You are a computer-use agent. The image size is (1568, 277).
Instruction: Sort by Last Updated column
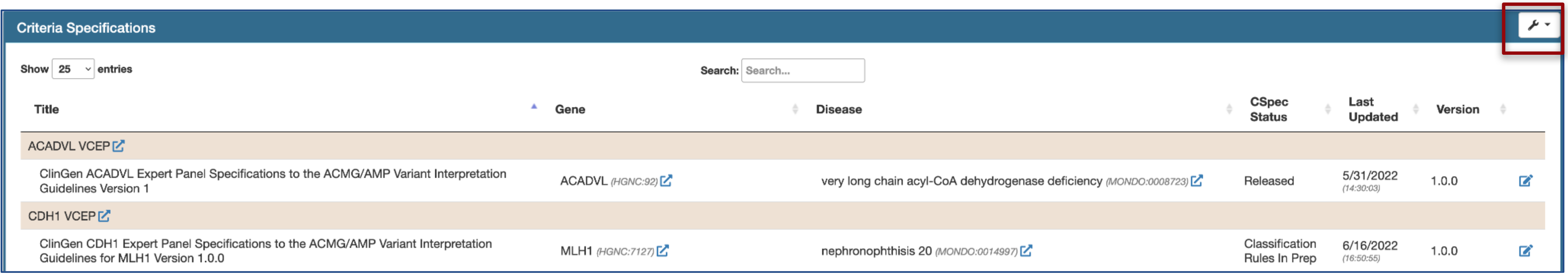click(x=1373, y=109)
